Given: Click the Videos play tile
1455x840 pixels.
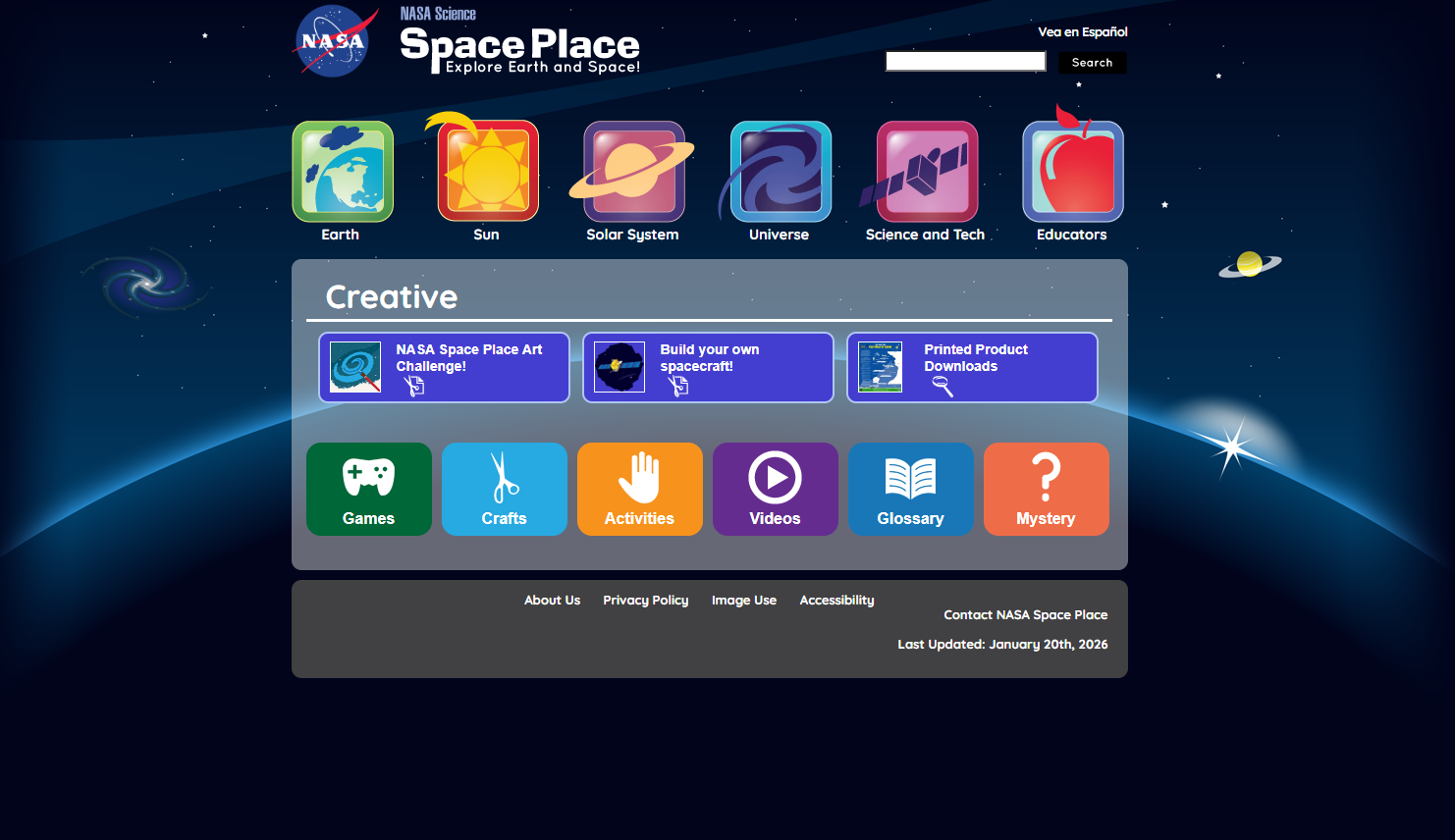Looking at the screenshot, I should click(775, 489).
